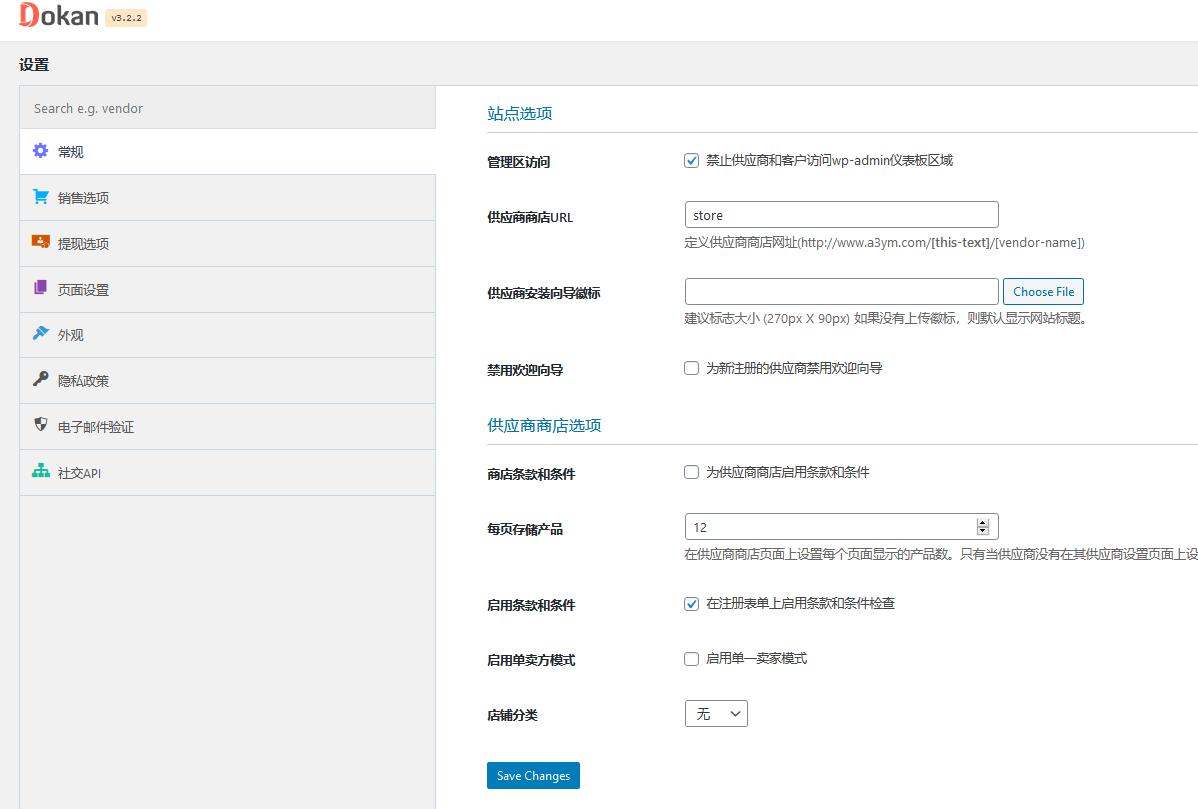Click the paint brush icon for 外观
The height and width of the screenshot is (809, 1198).
(x=40, y=334)
